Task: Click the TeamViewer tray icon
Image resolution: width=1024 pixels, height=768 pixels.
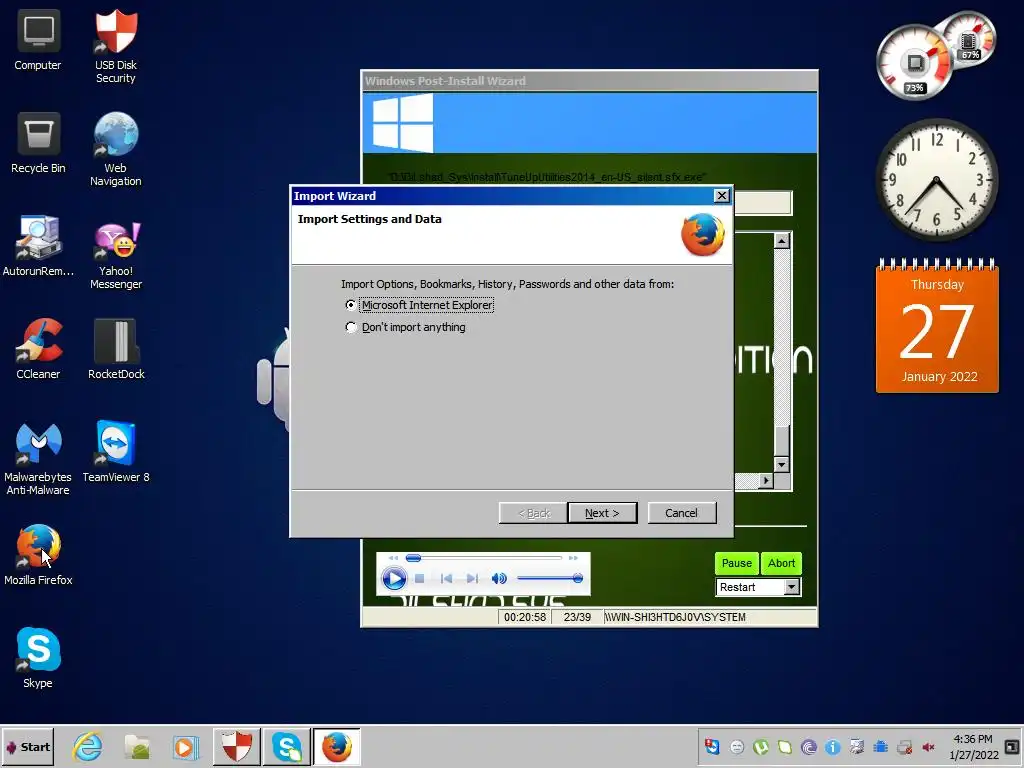Action: pos(712,747)
